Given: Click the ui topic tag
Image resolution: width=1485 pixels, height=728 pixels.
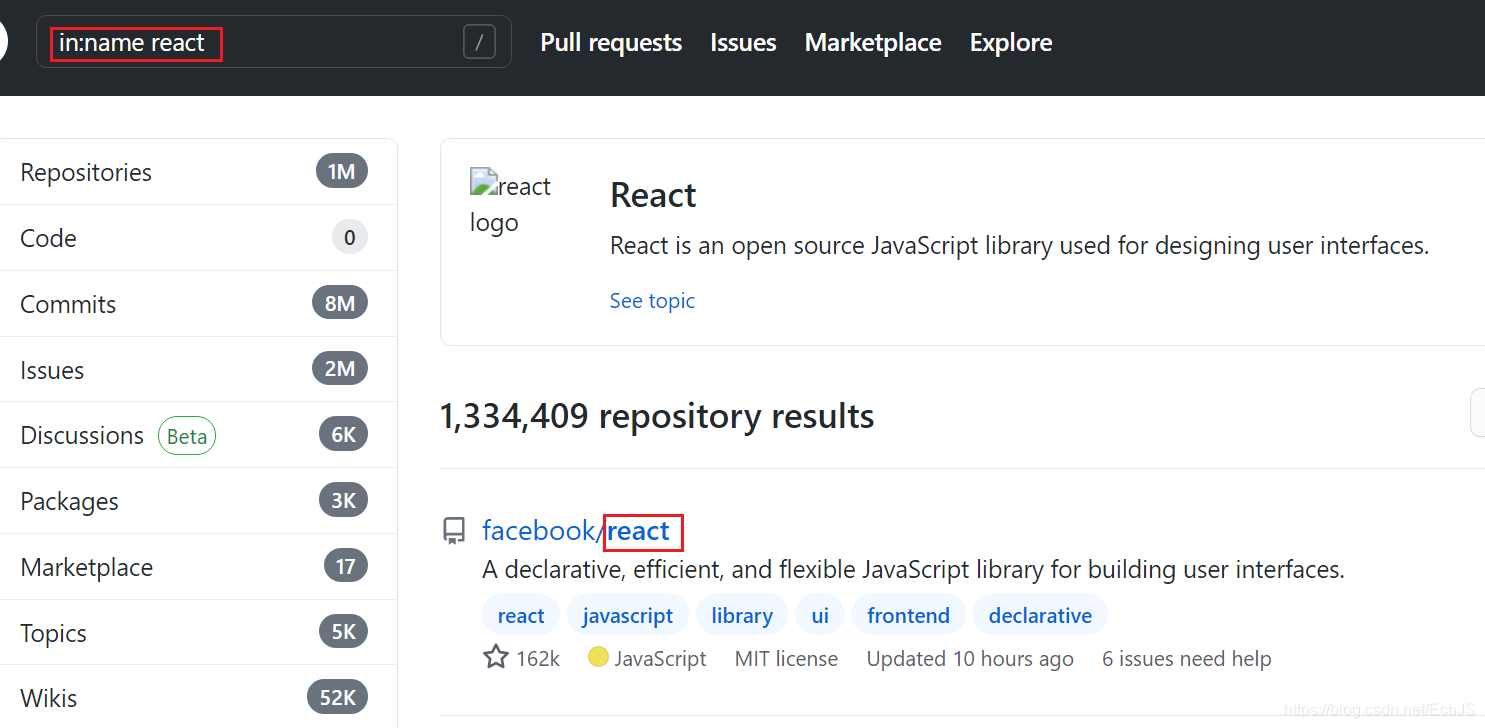Looking at the screenshot, I should [820, 615].
